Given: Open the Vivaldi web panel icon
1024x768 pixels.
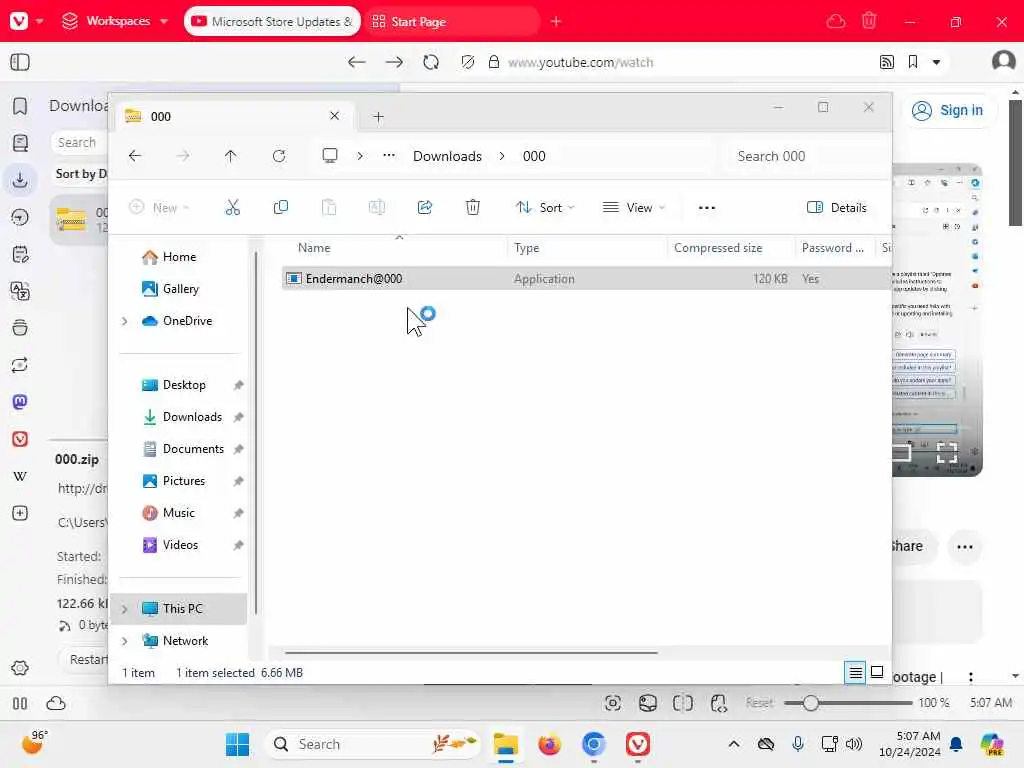Looking at the screenshot, I should pos(20,439).
